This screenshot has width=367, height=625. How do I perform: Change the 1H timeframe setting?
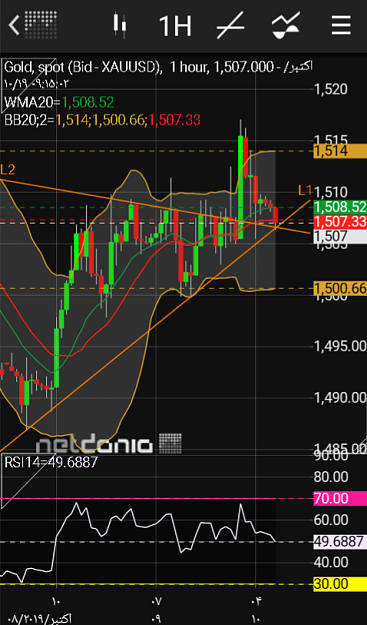[175, 26]
